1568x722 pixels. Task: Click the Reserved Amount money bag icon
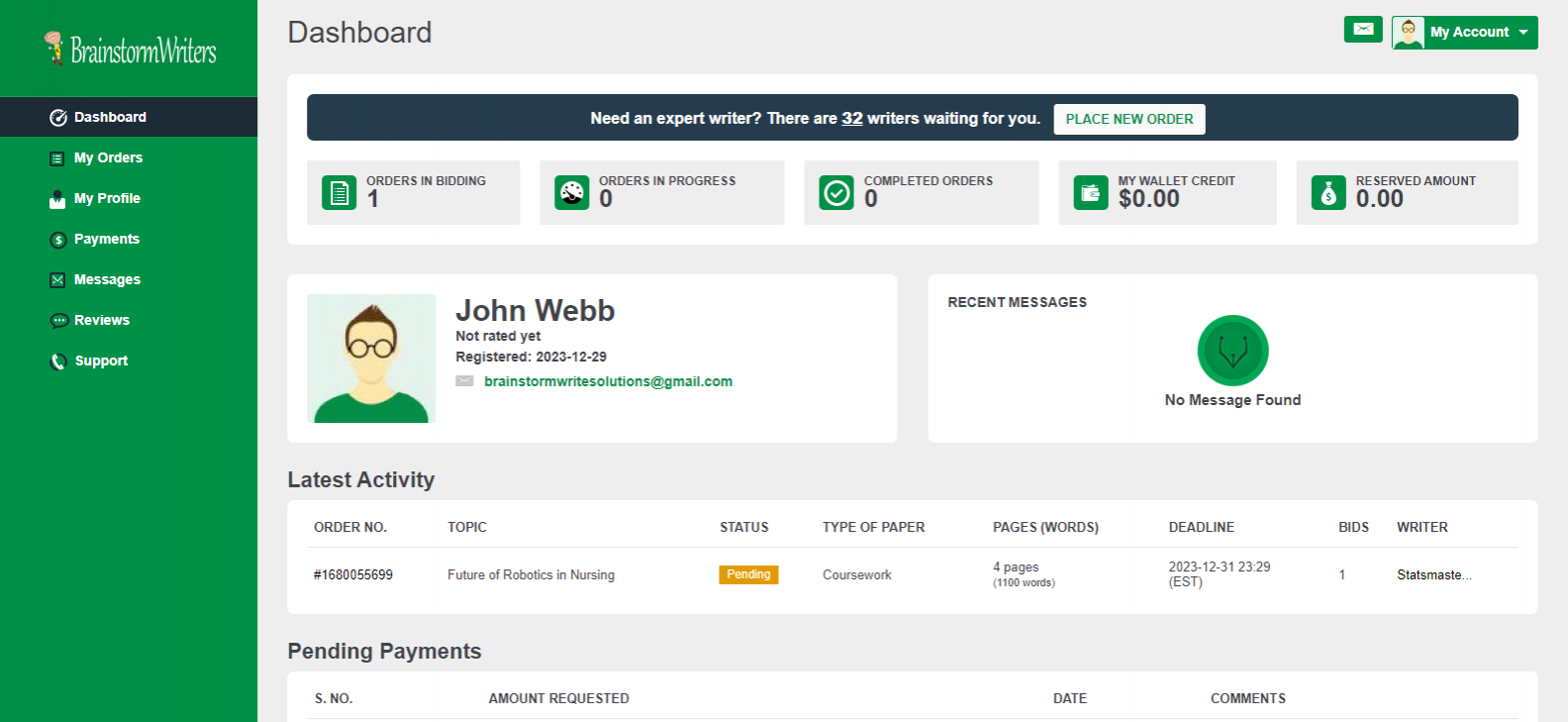[1328, 192]
